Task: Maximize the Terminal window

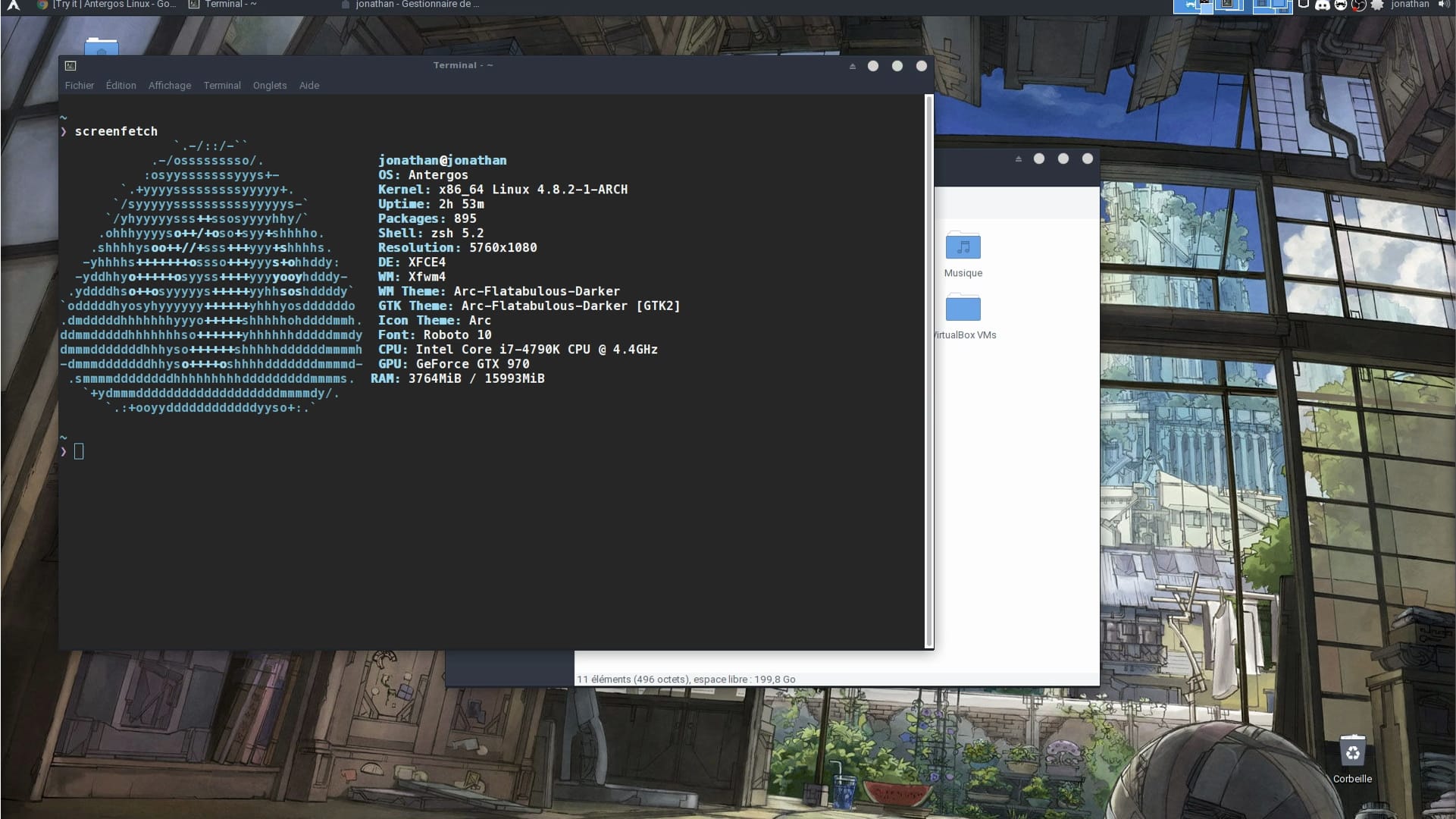Action: [897, 66]
